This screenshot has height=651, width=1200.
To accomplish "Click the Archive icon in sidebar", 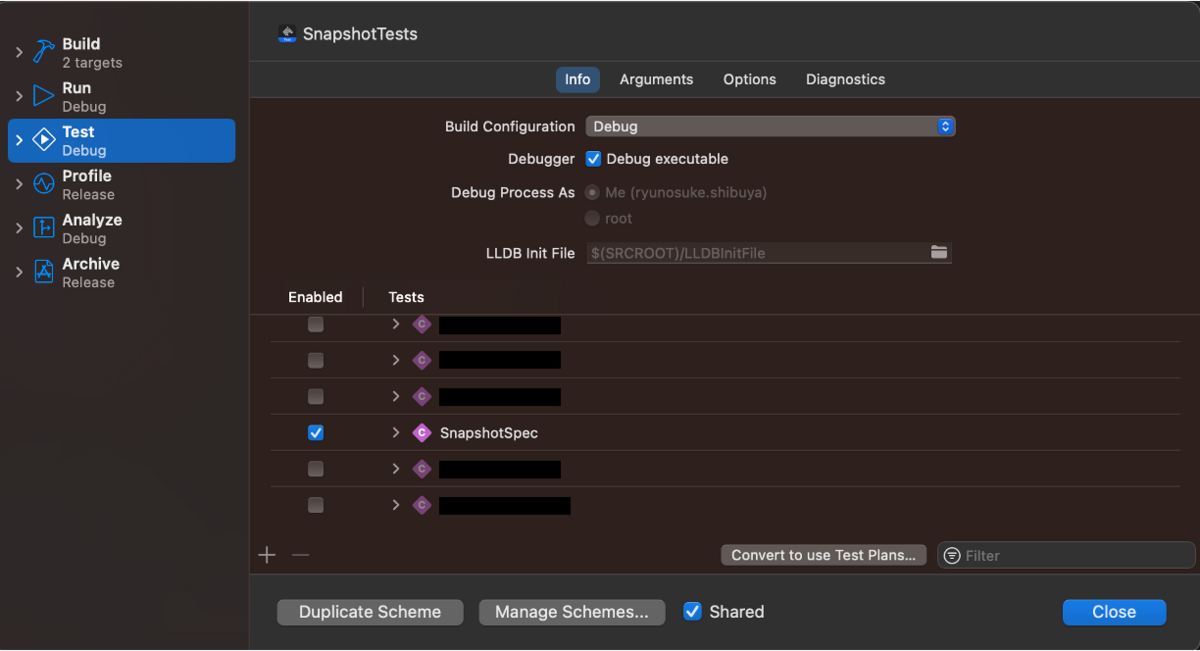I will pyautogui.click(x=44, y=272).
